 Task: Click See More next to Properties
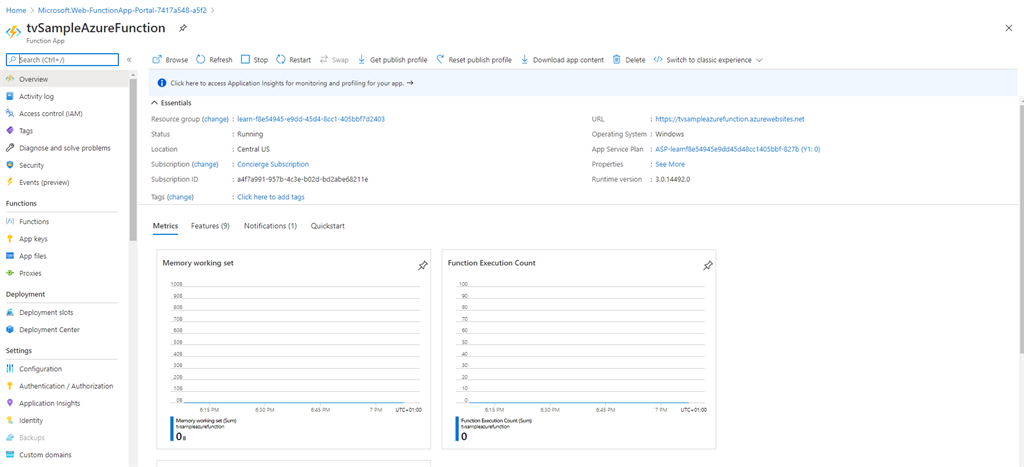pyautogui.click(x=670, y=164)
